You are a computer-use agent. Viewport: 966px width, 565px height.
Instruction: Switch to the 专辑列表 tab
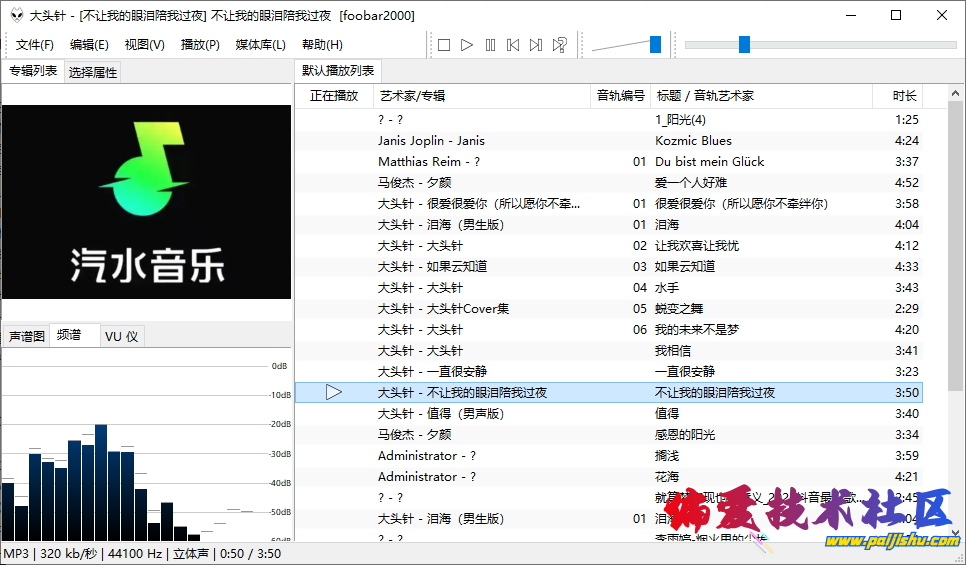click(33, 71)
